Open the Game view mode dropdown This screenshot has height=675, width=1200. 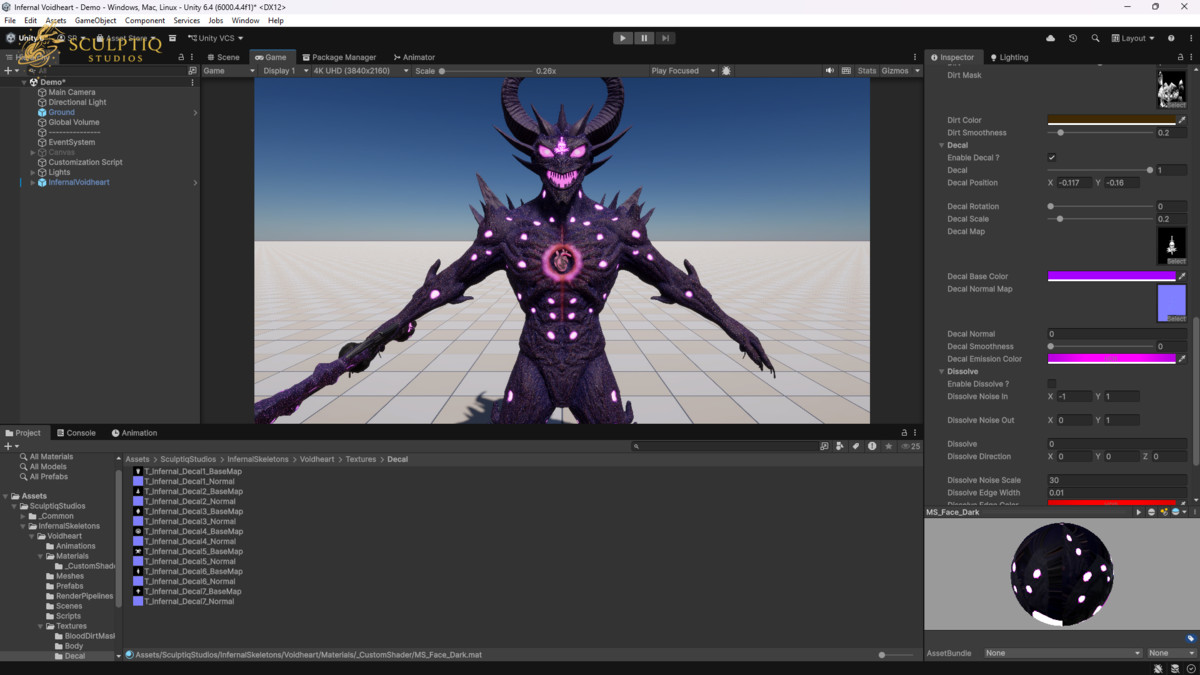click(x=229, y=71)
